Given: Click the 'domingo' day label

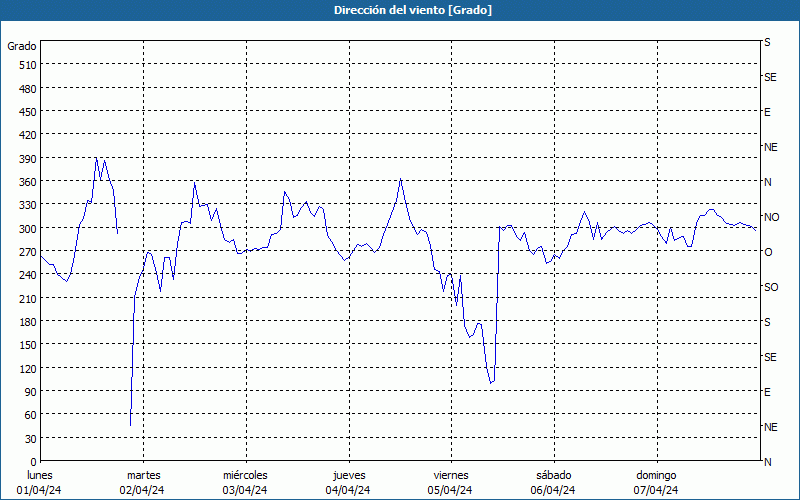Looking at the screenshot, I should (x=656, y=476).
